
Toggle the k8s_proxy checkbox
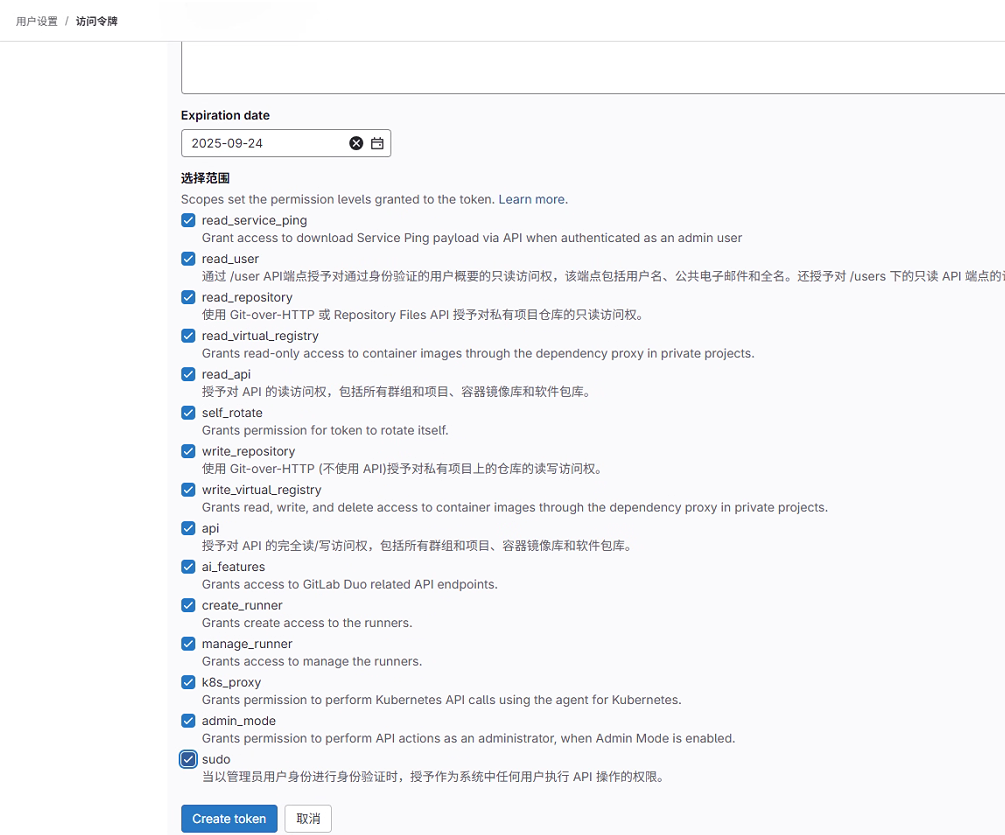click(188, 682)
